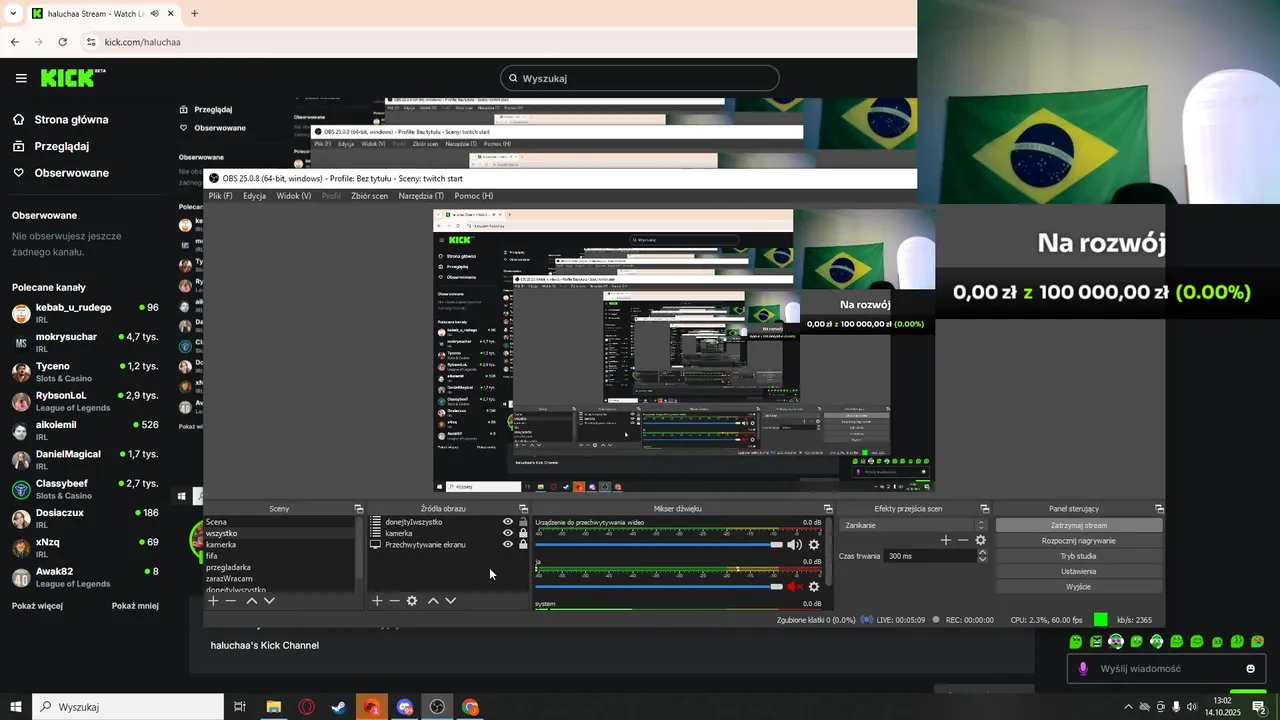Image resolution: width=1280 pixels, height=720 pixels.
Task: Undock the Sceny panel
Action: click(359, 509)
